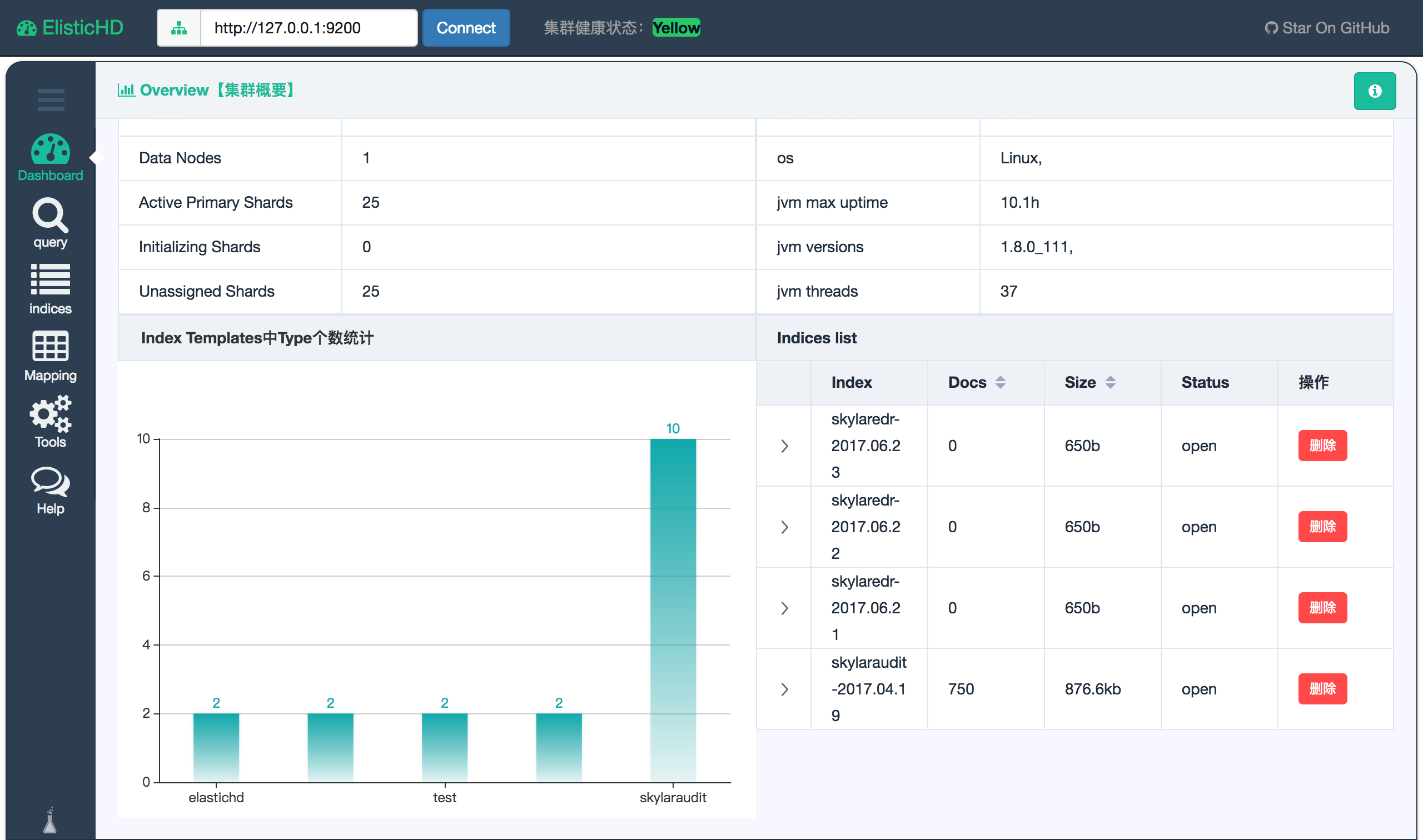Open Star On GitHub link
This screenshot has height=840, width=1423.
click(x=1327, y=28)
